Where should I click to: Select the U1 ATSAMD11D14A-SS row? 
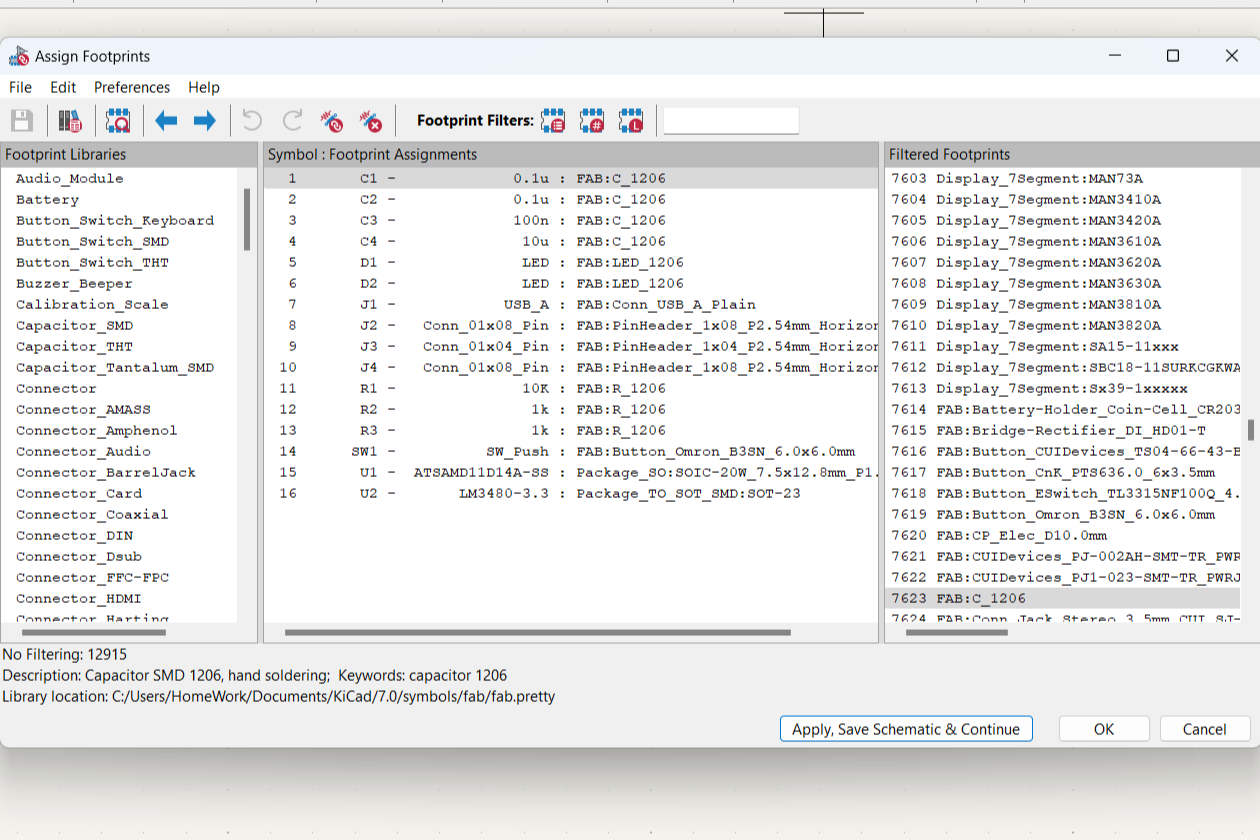(571, 472)
